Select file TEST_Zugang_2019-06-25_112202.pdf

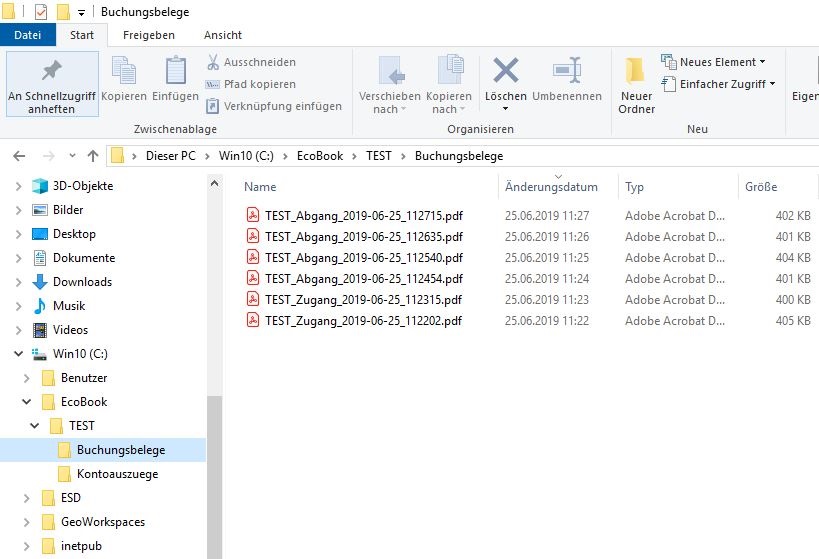pyautogui.click(x=363, y=321)
